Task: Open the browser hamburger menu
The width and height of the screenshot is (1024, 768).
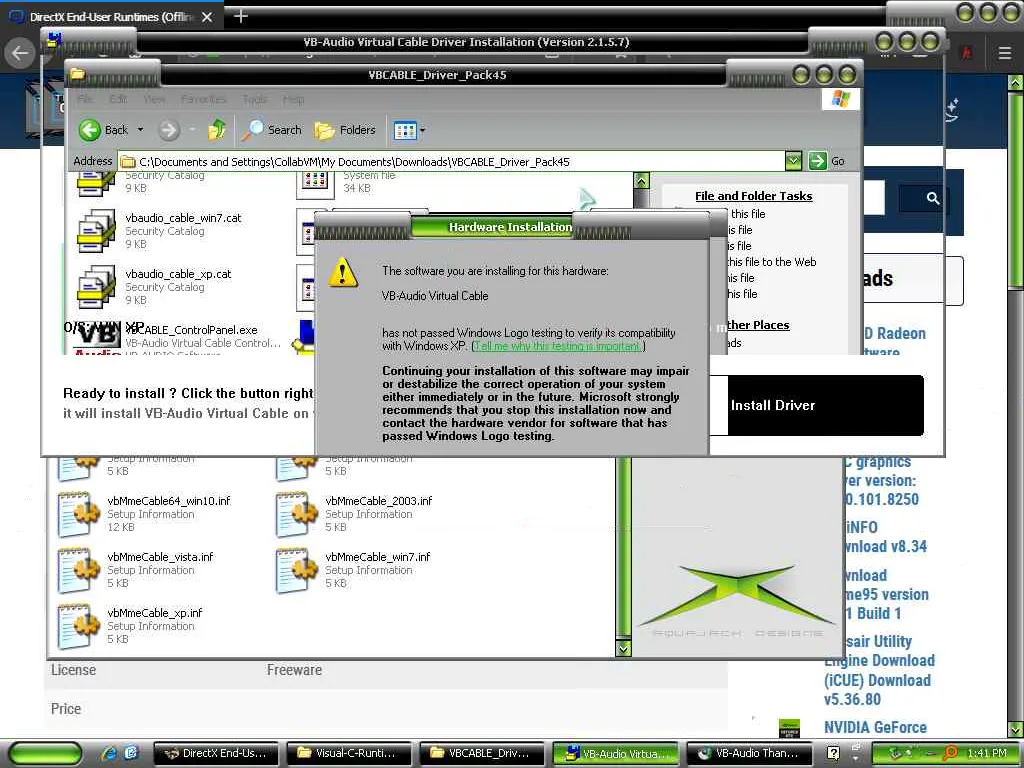Action: (1004, 53)
